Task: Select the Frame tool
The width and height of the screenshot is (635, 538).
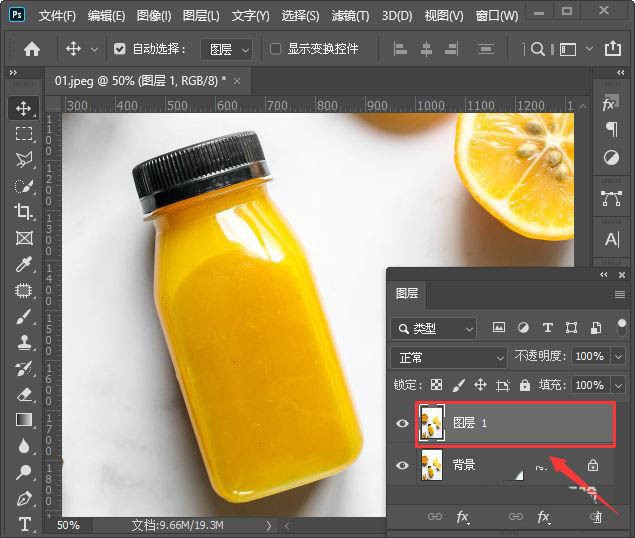Action: click(x=23, y=238)
